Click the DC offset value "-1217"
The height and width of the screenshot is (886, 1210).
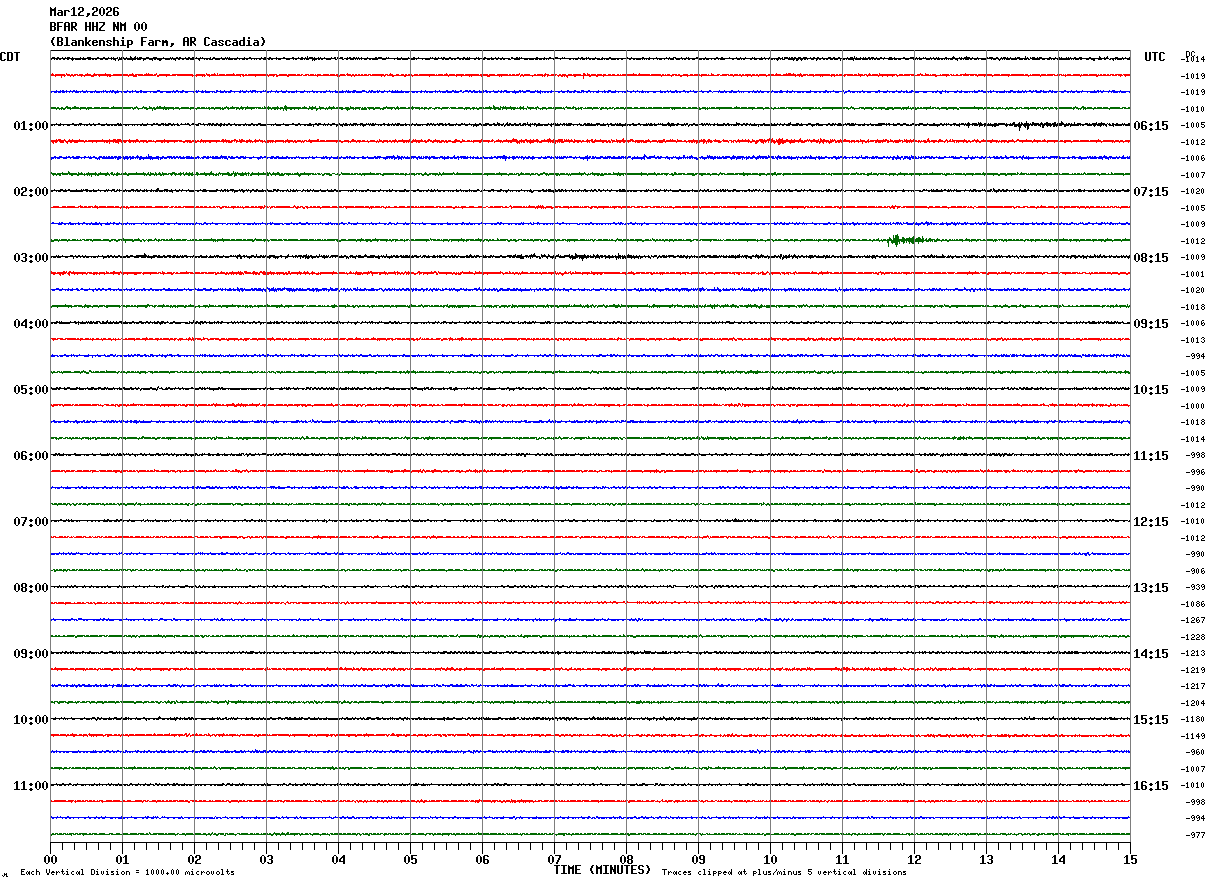click(1193, 687)
